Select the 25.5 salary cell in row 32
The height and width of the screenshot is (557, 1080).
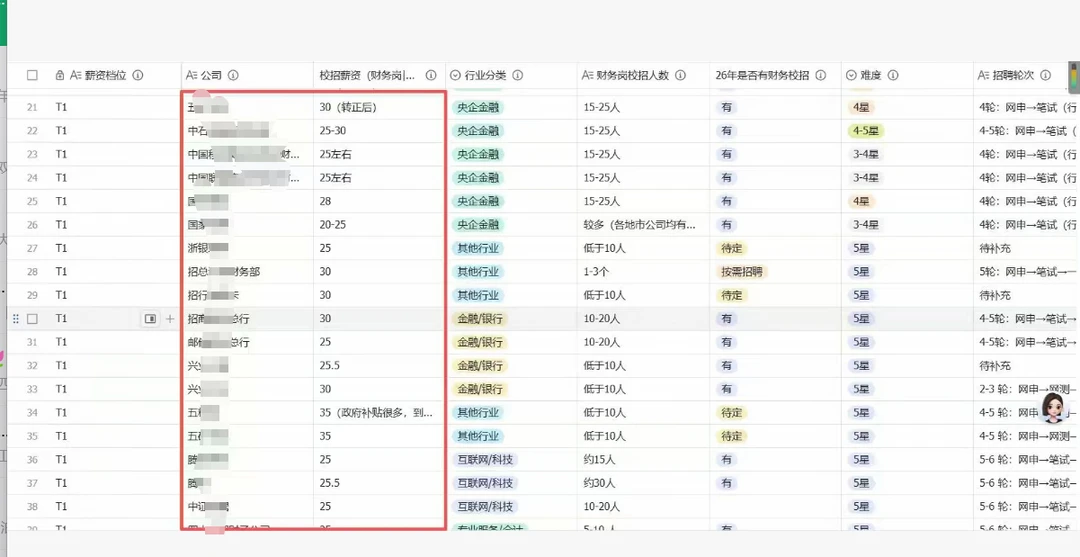pos(380,366)
